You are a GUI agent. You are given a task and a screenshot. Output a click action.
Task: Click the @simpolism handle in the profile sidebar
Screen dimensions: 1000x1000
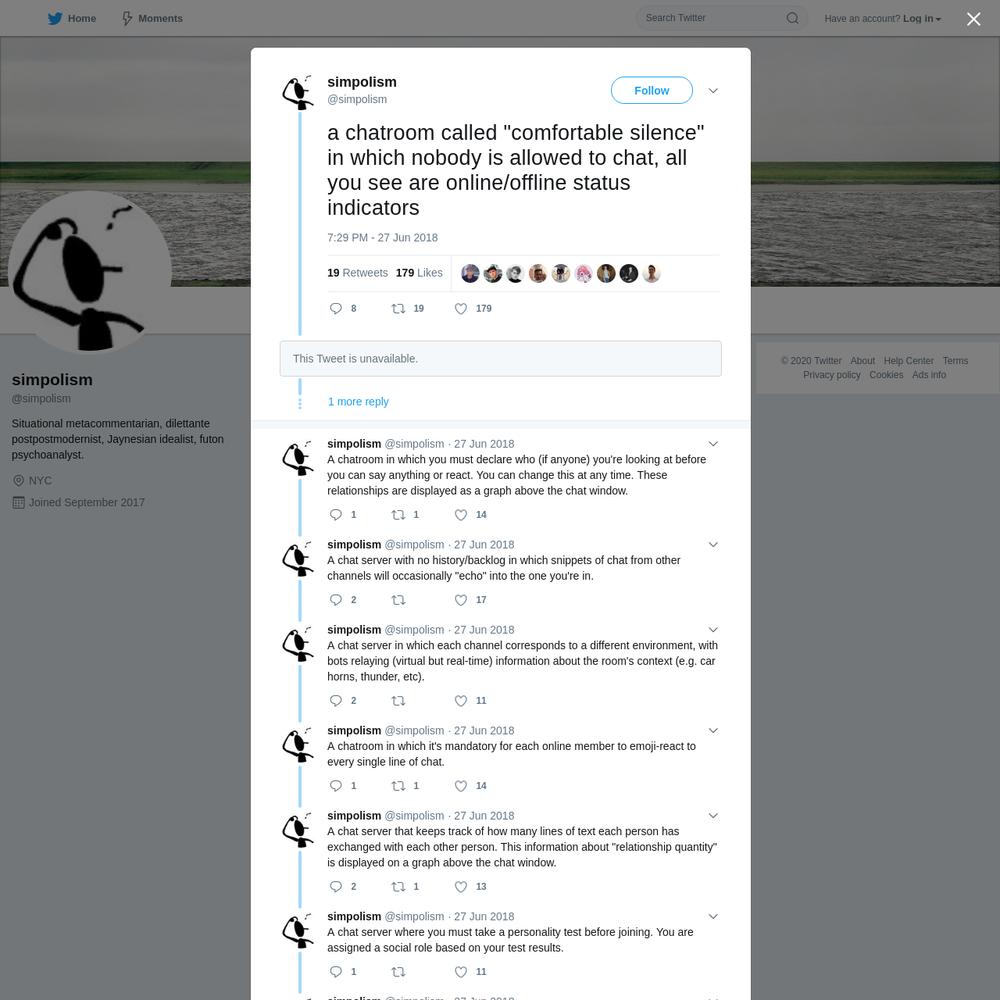pos(41,399)
